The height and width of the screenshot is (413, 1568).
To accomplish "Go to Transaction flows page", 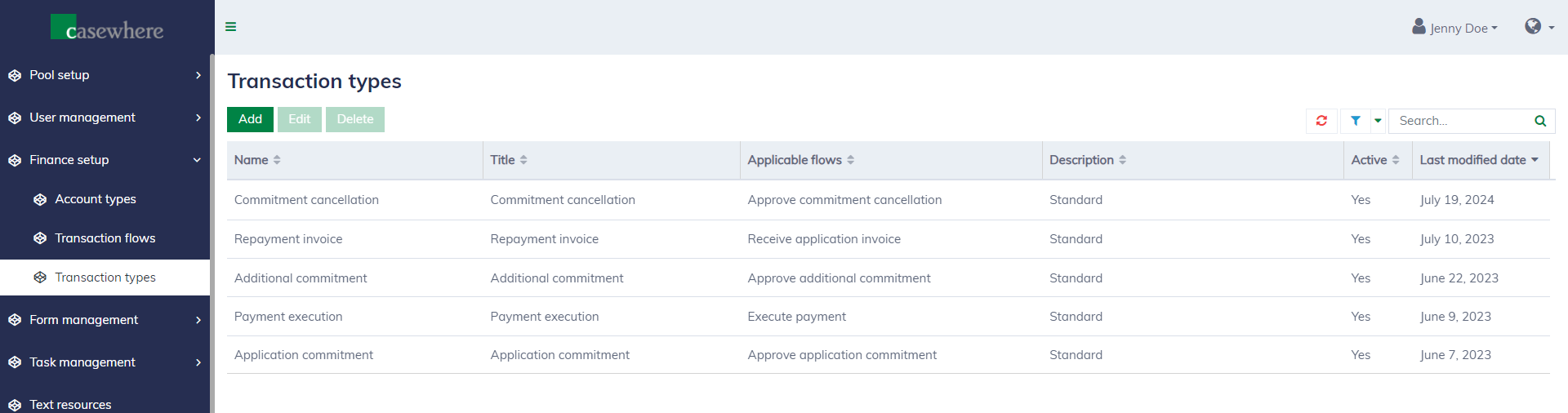I will click(105, 238).
